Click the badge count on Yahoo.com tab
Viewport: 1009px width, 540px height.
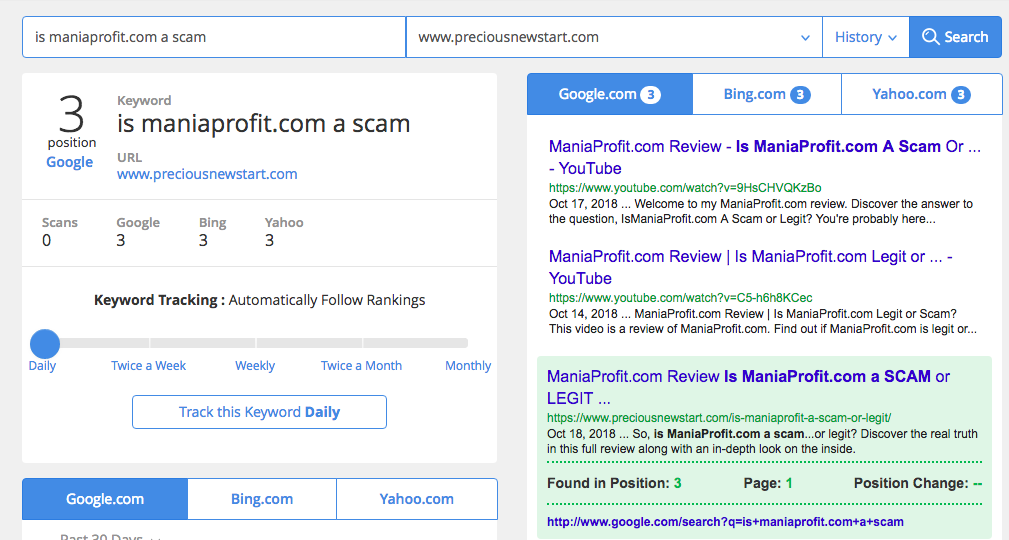(961, 95)
